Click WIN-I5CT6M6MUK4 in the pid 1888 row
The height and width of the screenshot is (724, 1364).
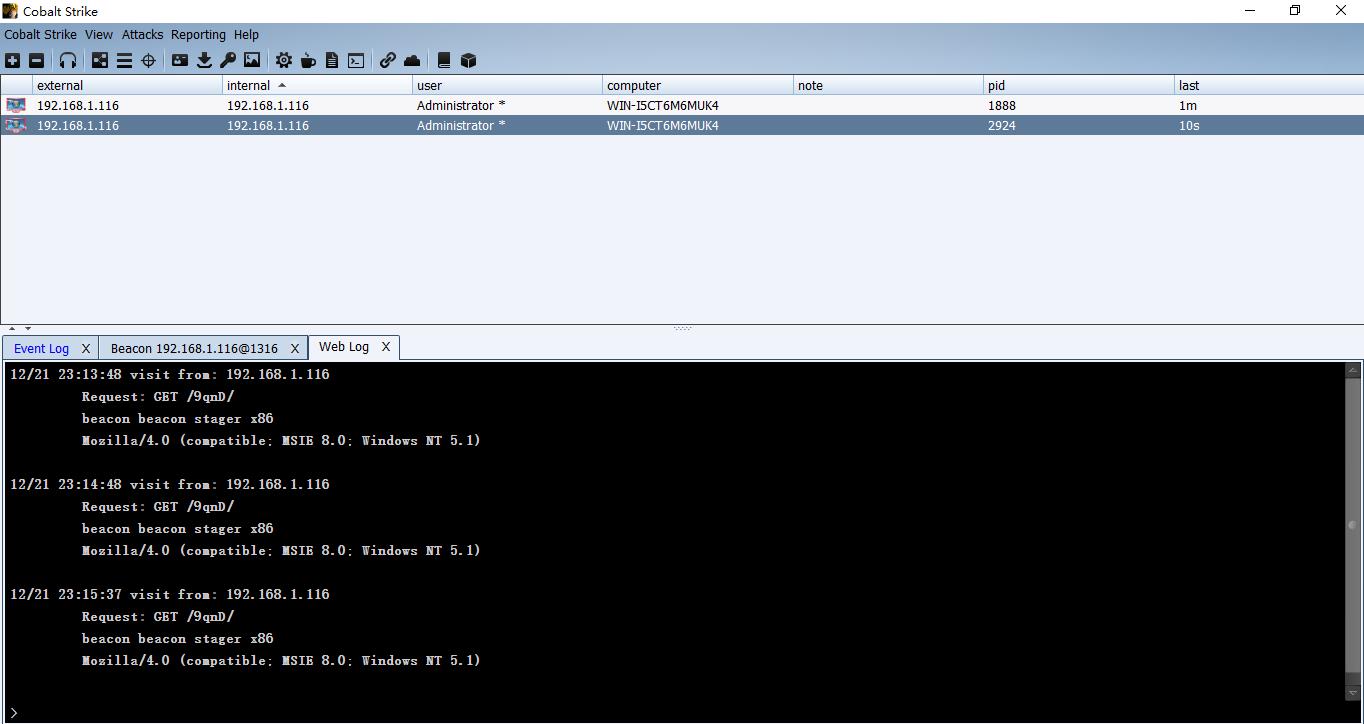click(x=662, y=105)
